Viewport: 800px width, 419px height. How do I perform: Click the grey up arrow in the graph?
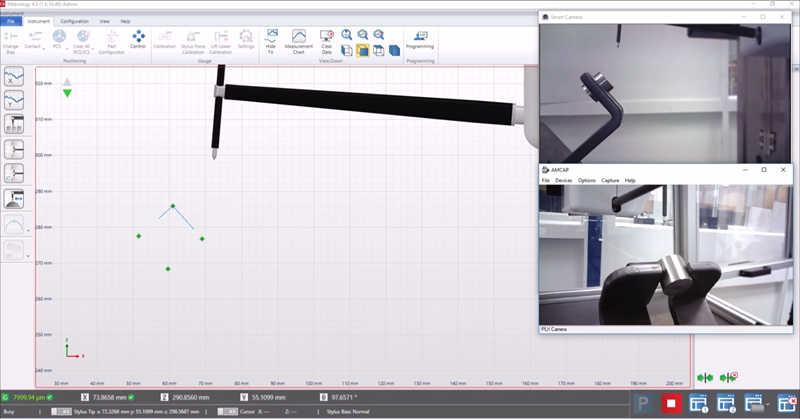(67, 82)
